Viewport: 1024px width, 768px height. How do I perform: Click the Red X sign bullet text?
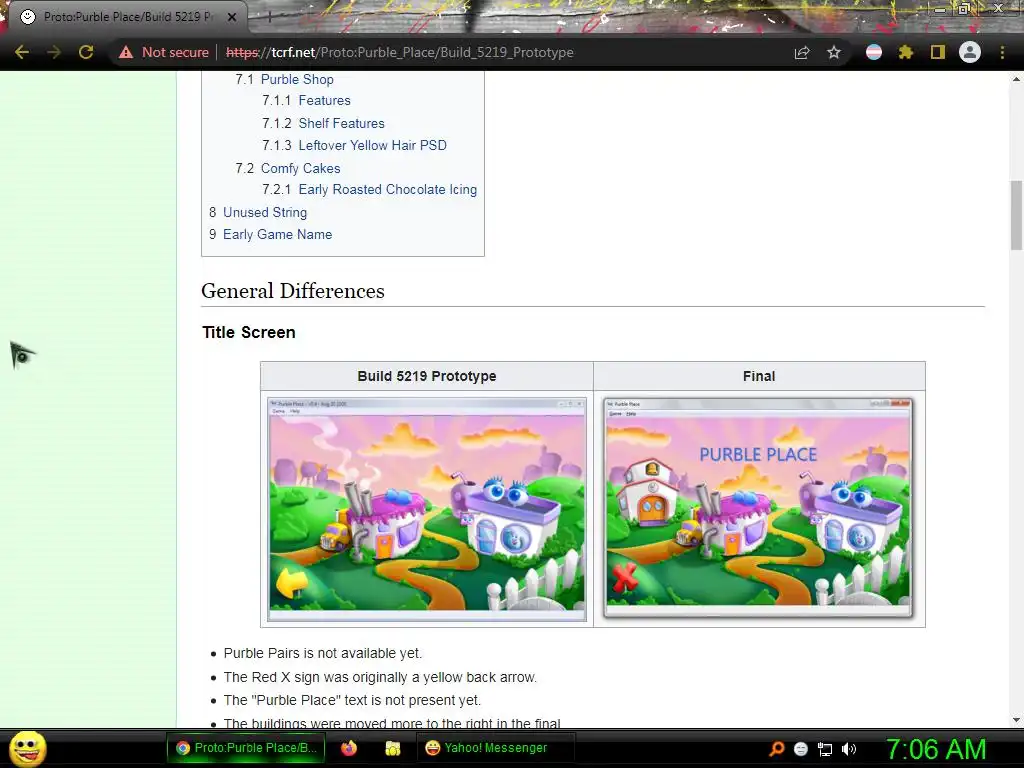click(380, 677)
